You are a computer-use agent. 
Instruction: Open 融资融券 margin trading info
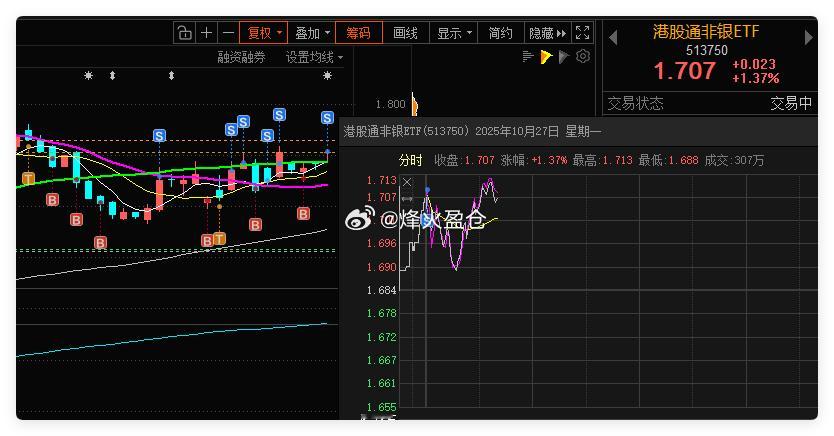(241, 57)
